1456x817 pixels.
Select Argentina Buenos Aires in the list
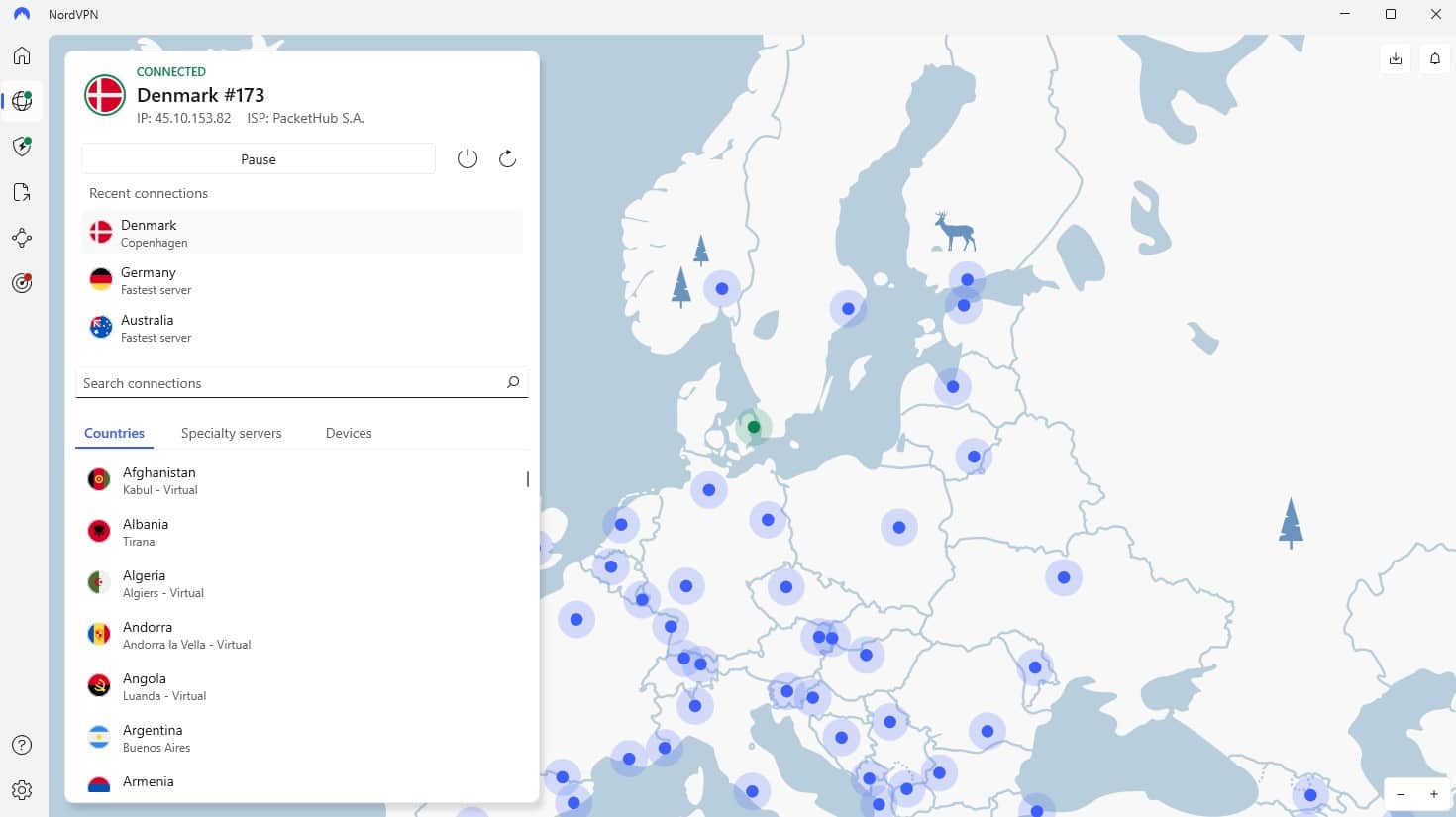point(302,738)
